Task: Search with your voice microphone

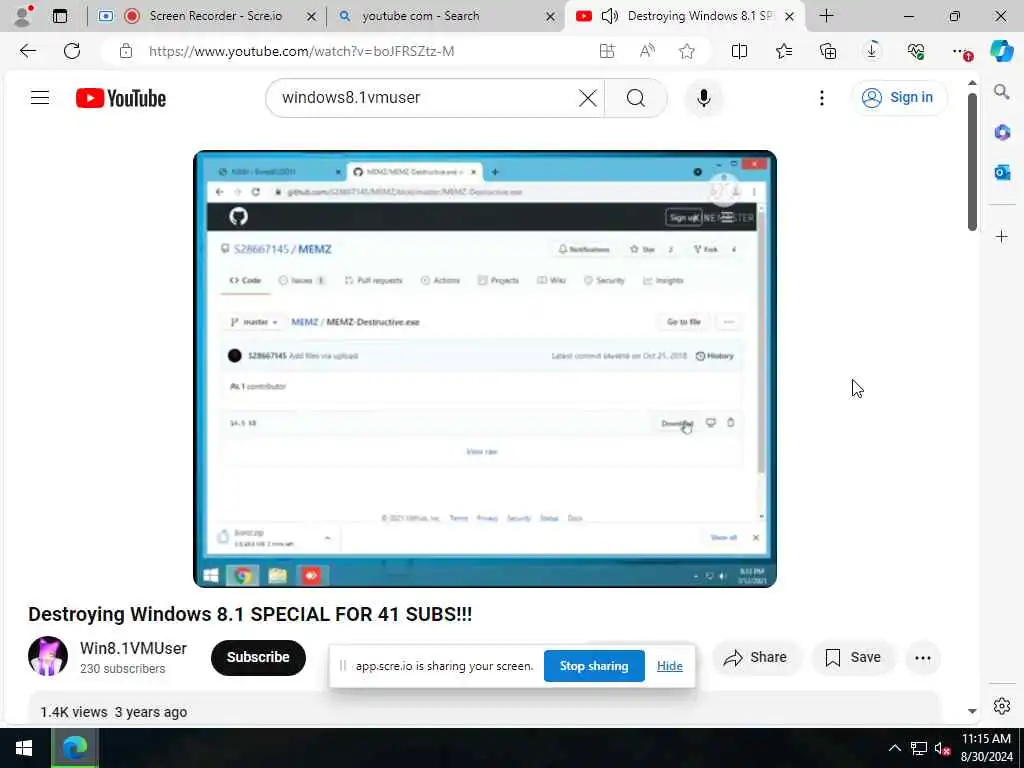Action: (703, 98)
